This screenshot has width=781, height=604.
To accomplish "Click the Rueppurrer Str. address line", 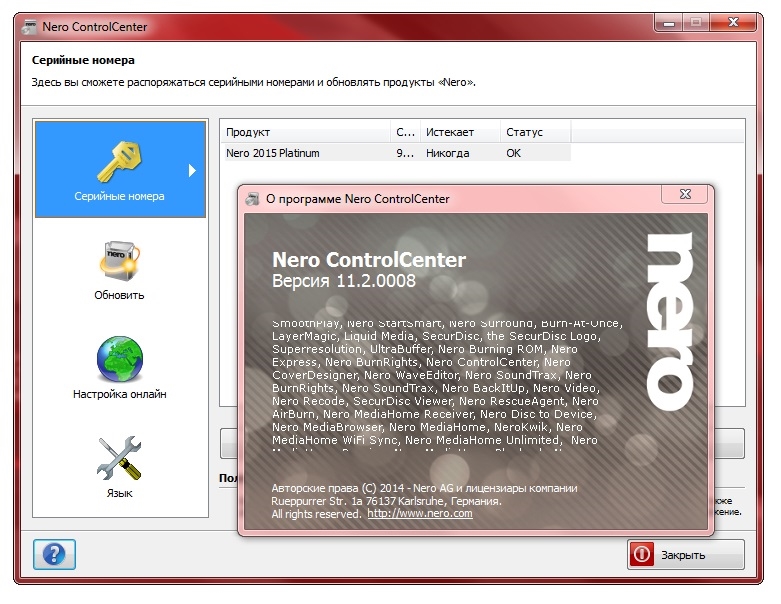I will (387, 501).
